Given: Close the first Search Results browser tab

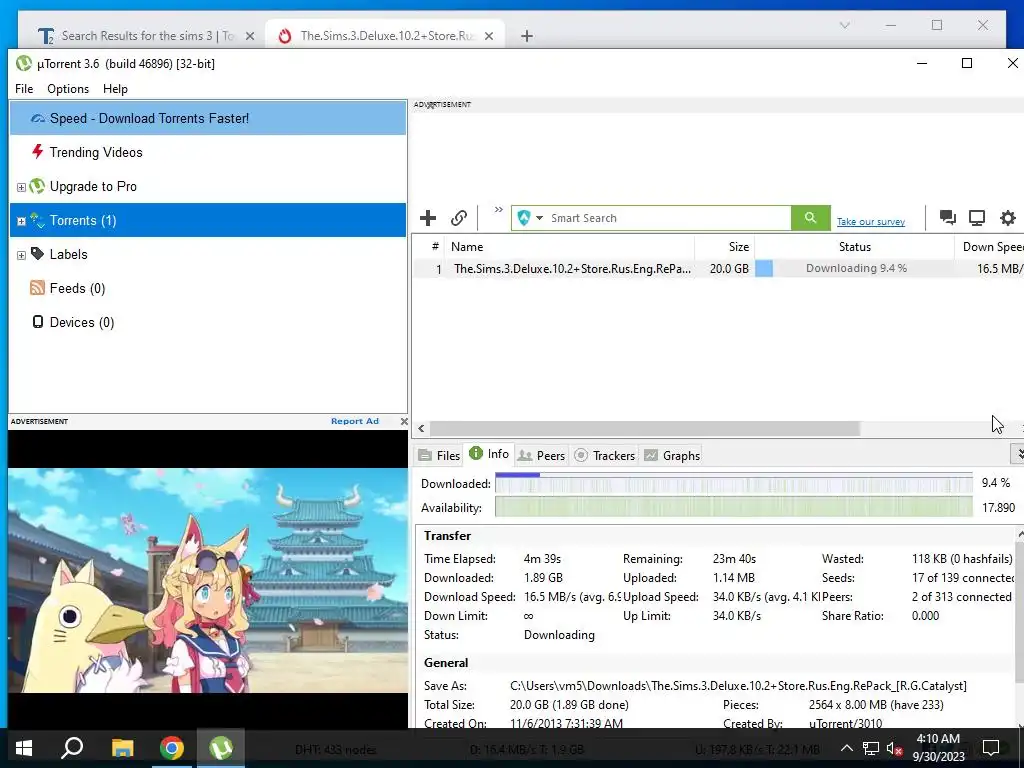Looking at the screenshot, I should tap(249, 37).
